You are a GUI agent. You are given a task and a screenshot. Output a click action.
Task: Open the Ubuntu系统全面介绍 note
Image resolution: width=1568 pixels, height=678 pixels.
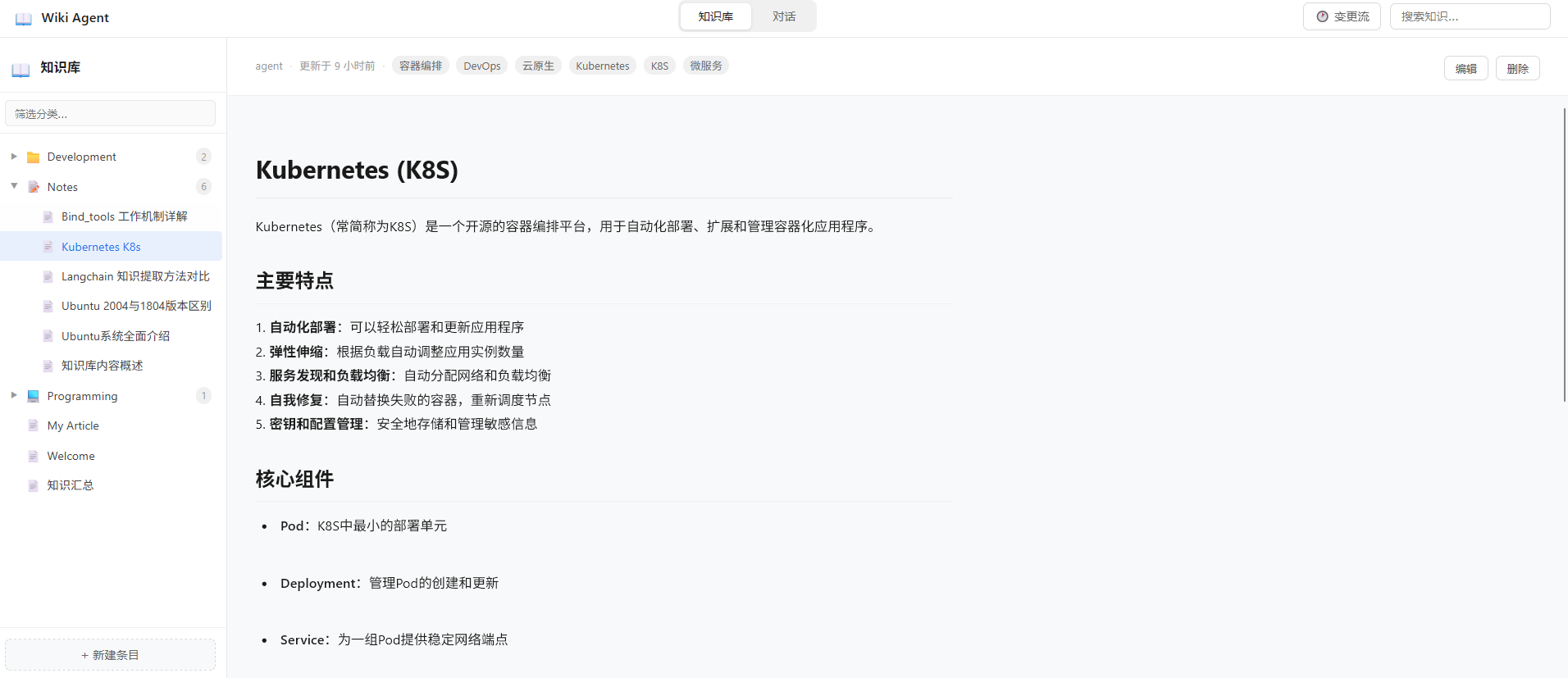pos(112,336)
